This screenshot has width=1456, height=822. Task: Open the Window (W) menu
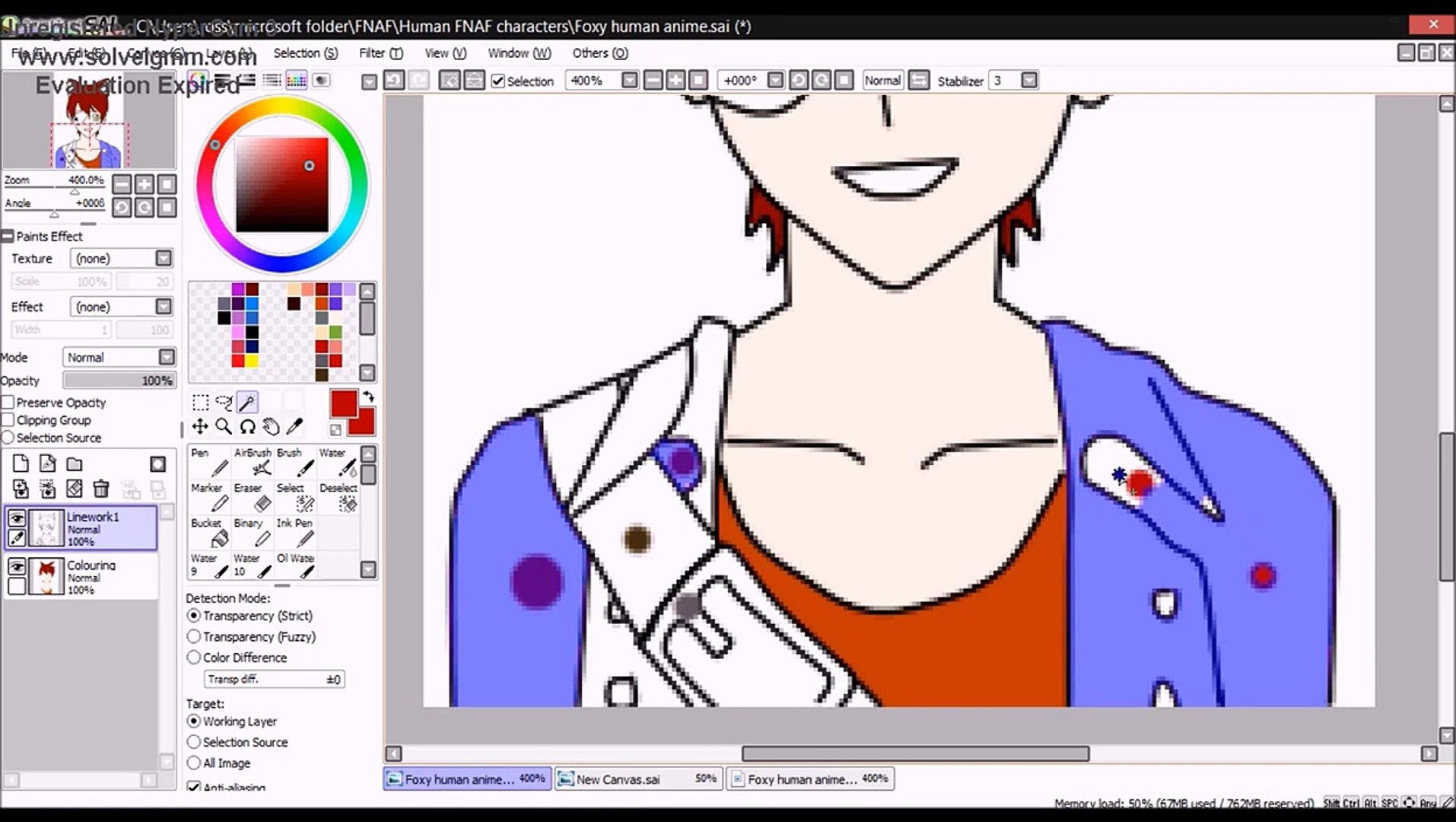(520, 53)
